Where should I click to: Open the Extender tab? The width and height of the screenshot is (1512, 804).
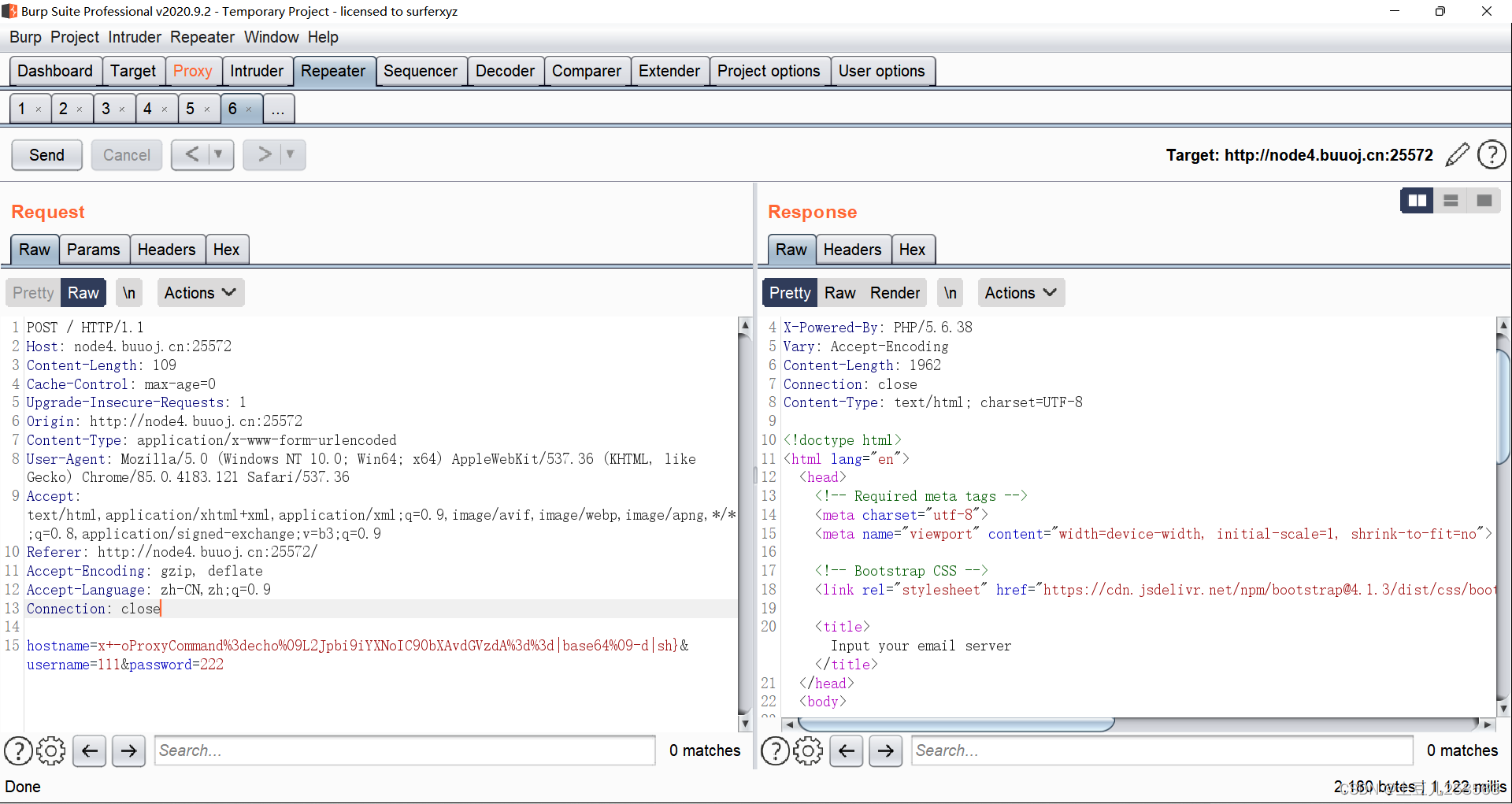669,71
